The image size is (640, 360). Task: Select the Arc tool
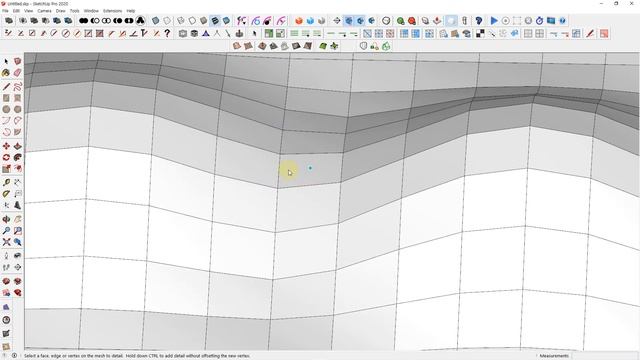(6, 121)
